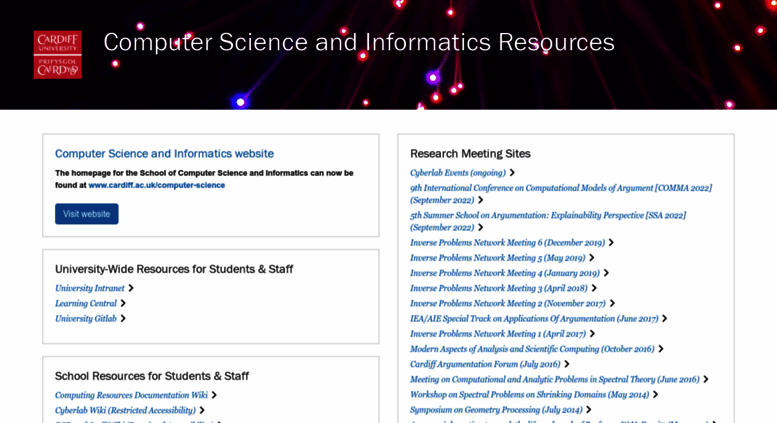Click Computer Science and Informatics Resources banner title

pos(359,42)
